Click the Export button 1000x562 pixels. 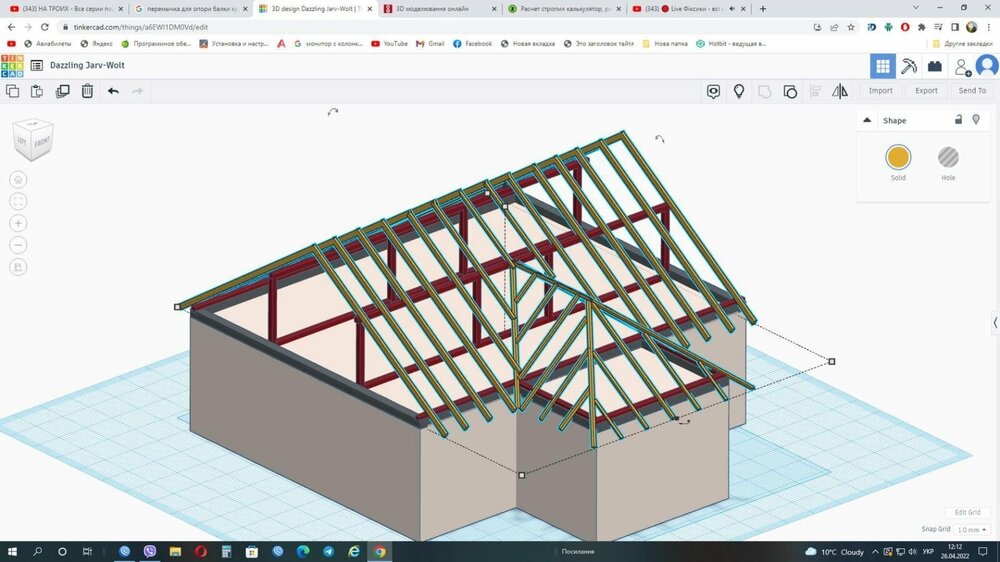click(x=926, y=91)
